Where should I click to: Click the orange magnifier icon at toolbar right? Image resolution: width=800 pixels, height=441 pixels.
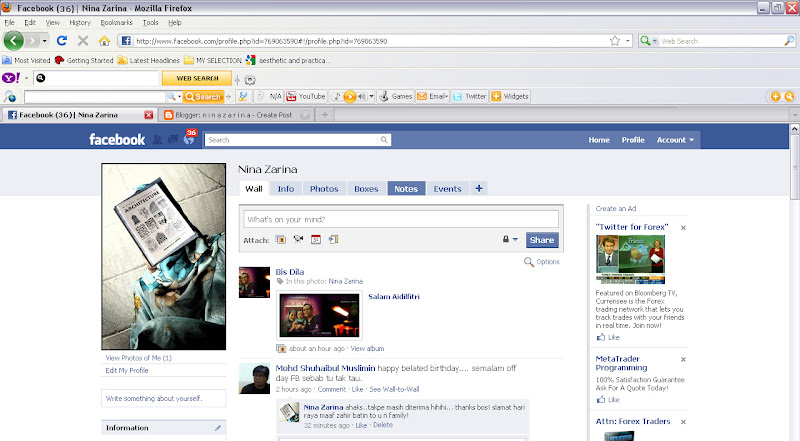click(x=789, y=96)
